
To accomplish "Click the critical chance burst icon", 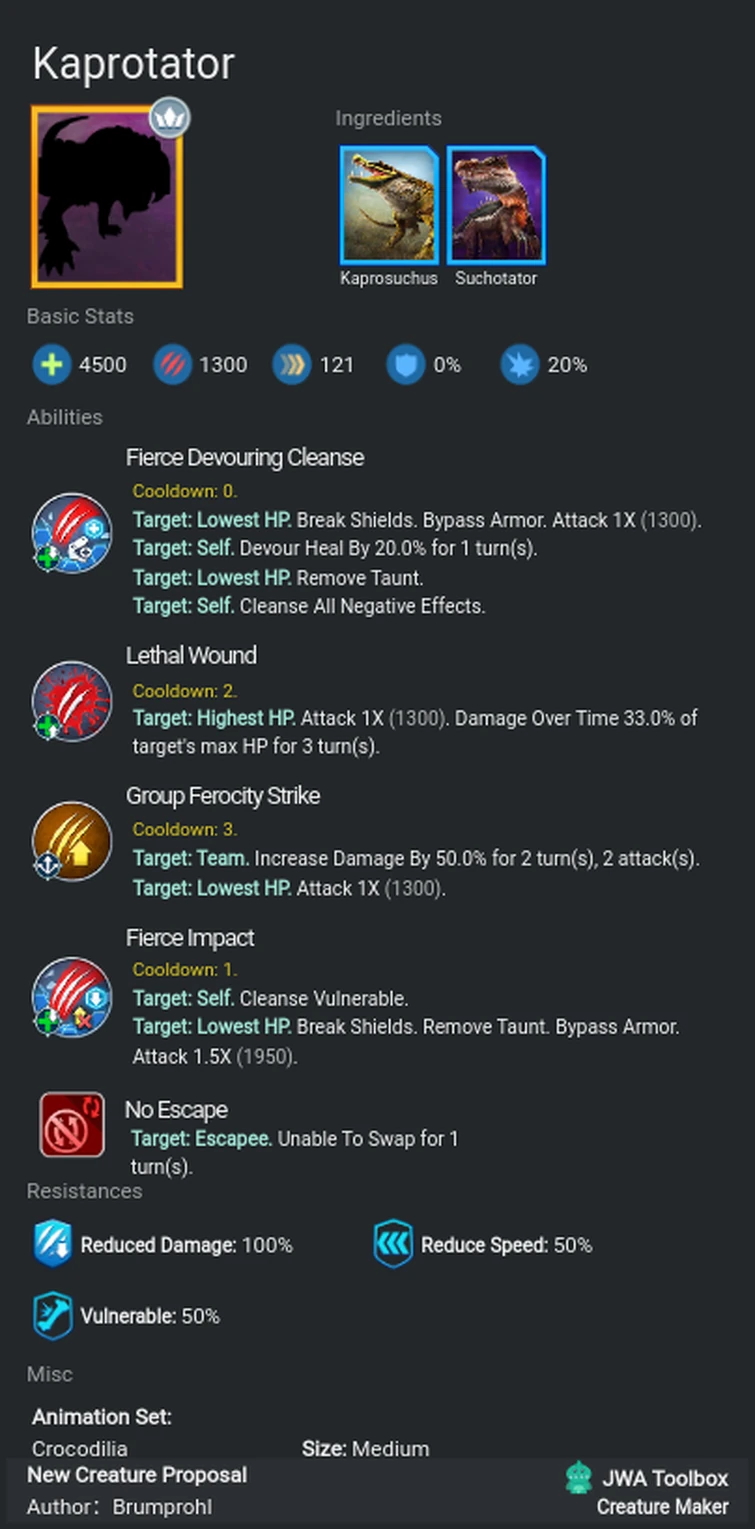I will (x=520, y=365).
